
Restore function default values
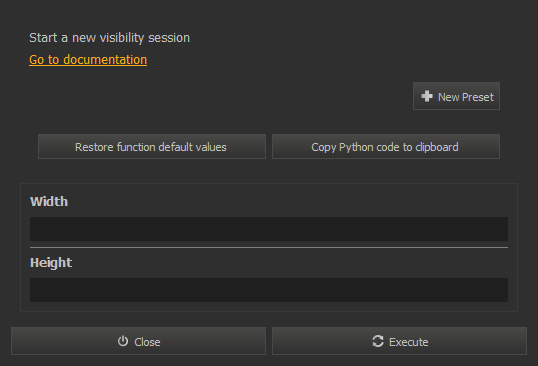click(x=152, y=147)
